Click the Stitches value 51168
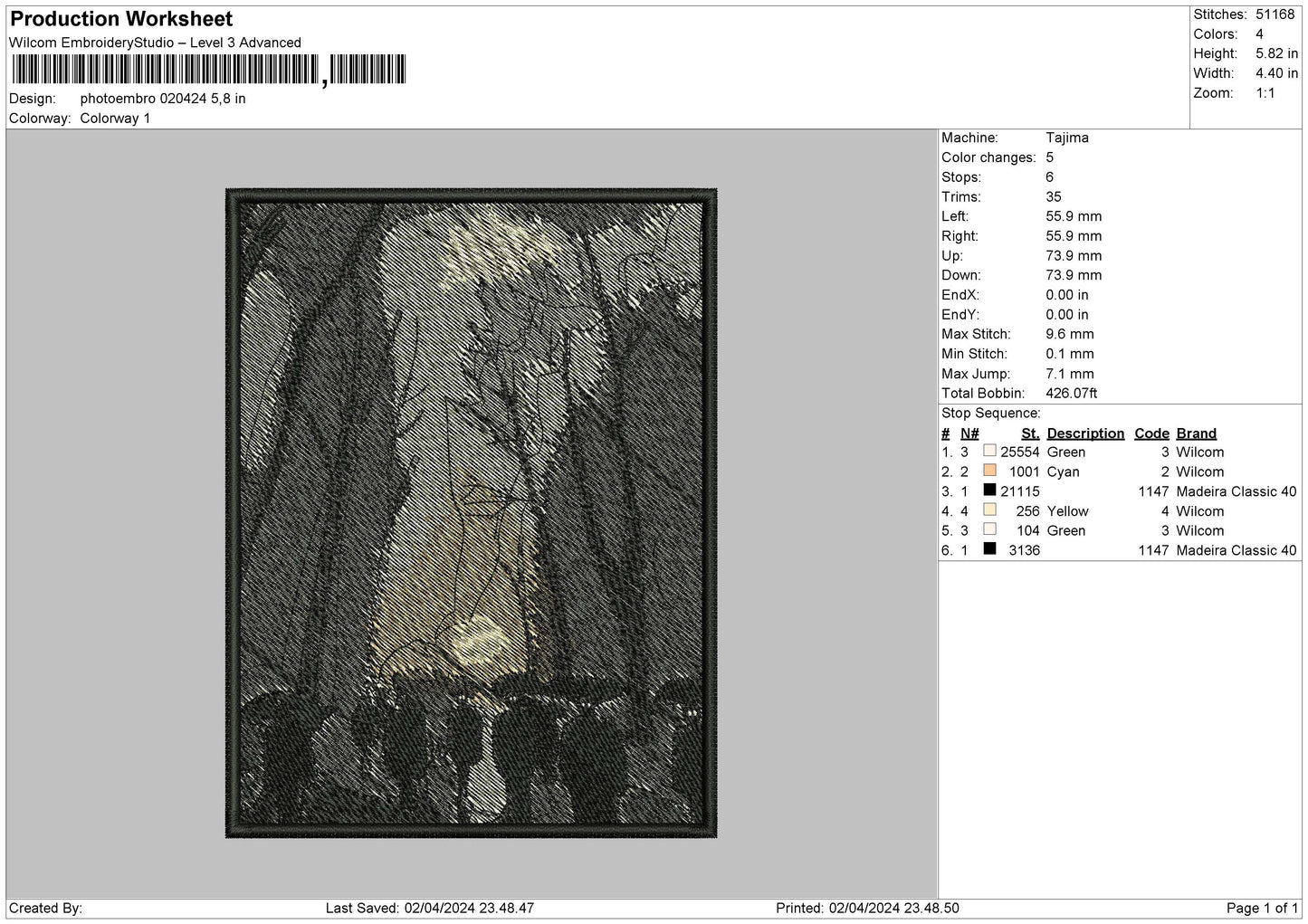Screen dimensions: 1308x924 click(1275, 14)
